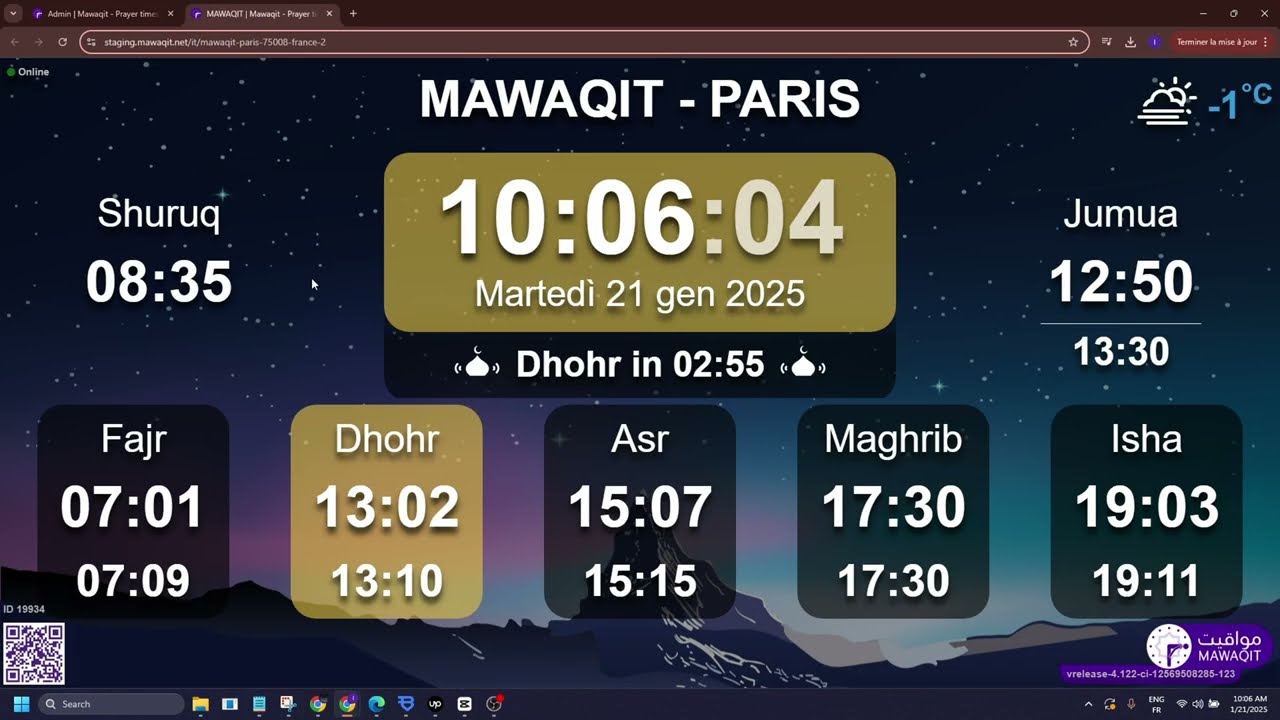Click Terminer la mise à jour button
This screenshot has height=720, width=1280.
1216,42
